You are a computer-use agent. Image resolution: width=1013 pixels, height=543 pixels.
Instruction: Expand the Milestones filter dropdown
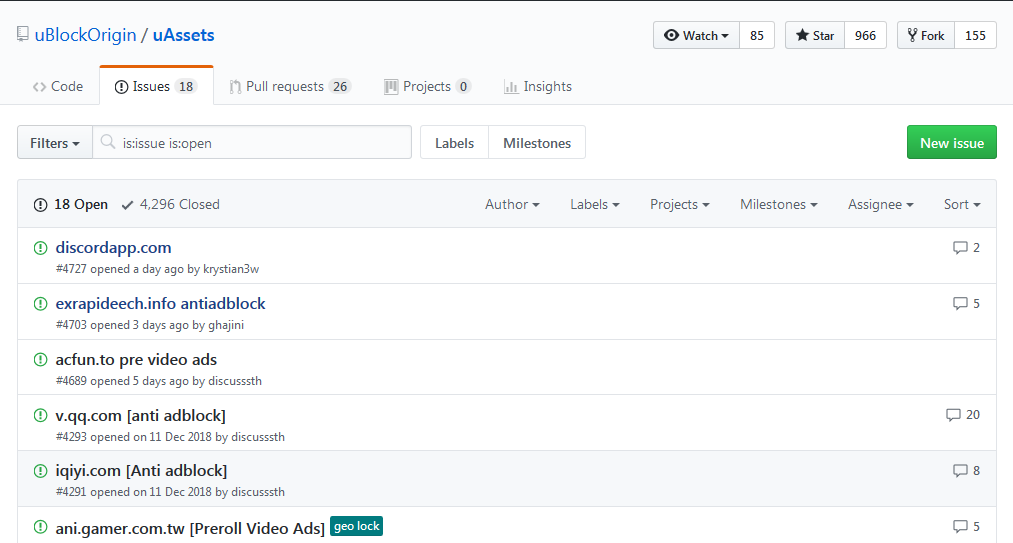coord(778,205)
